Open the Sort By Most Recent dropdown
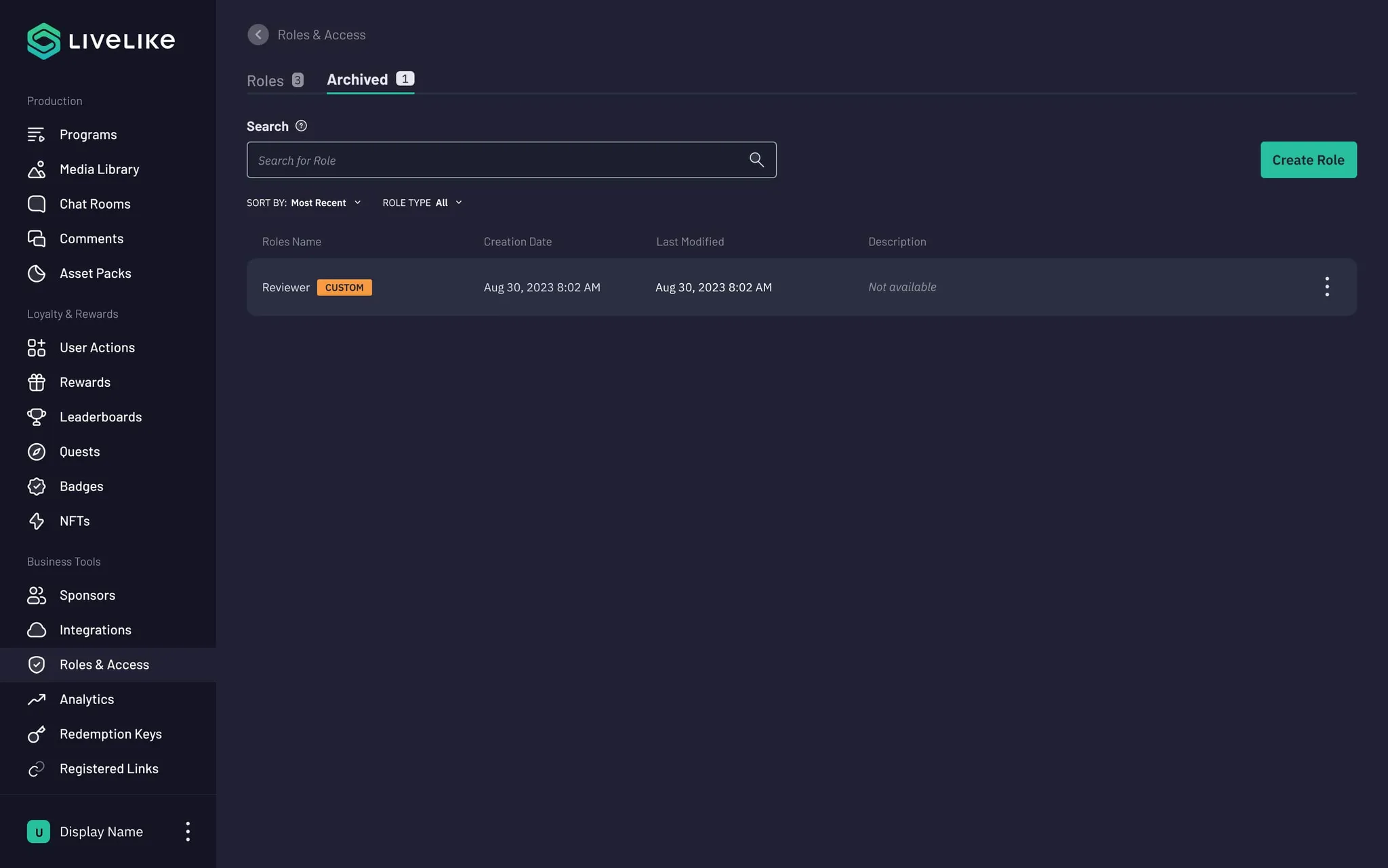Screen dimensions: 1388x868 pyautogui.click(x=304, y=203)
